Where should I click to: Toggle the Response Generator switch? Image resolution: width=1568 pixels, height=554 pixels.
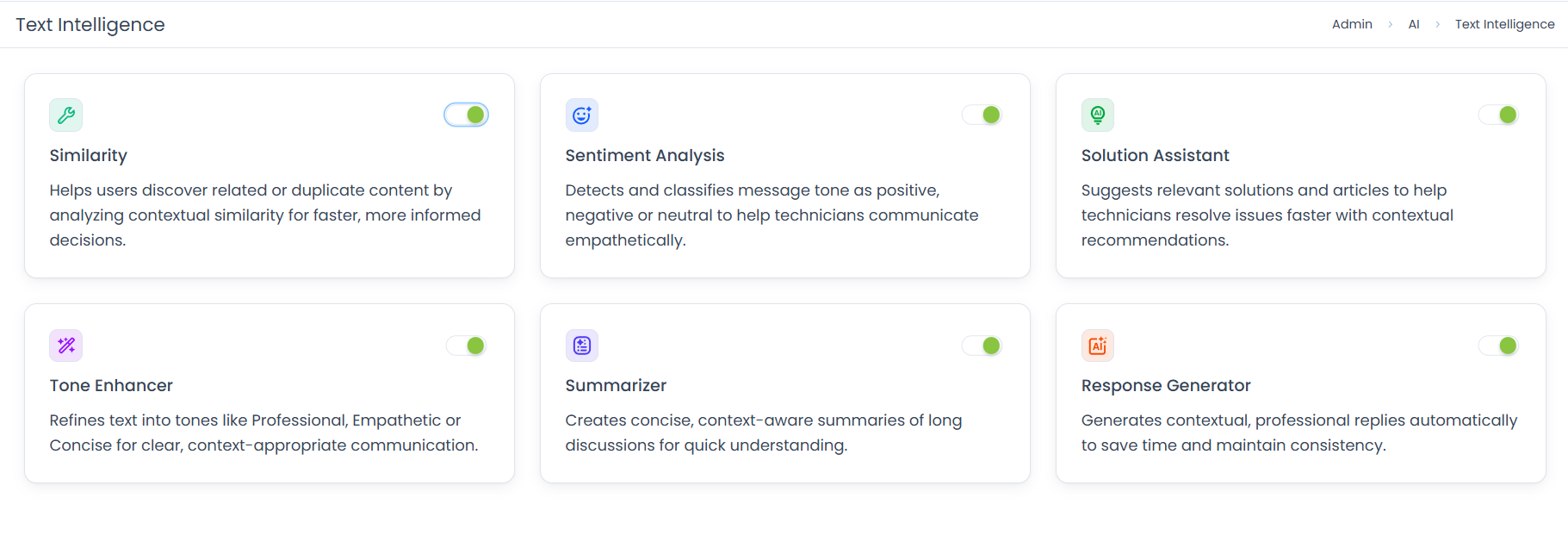(x=1498, y=345)
